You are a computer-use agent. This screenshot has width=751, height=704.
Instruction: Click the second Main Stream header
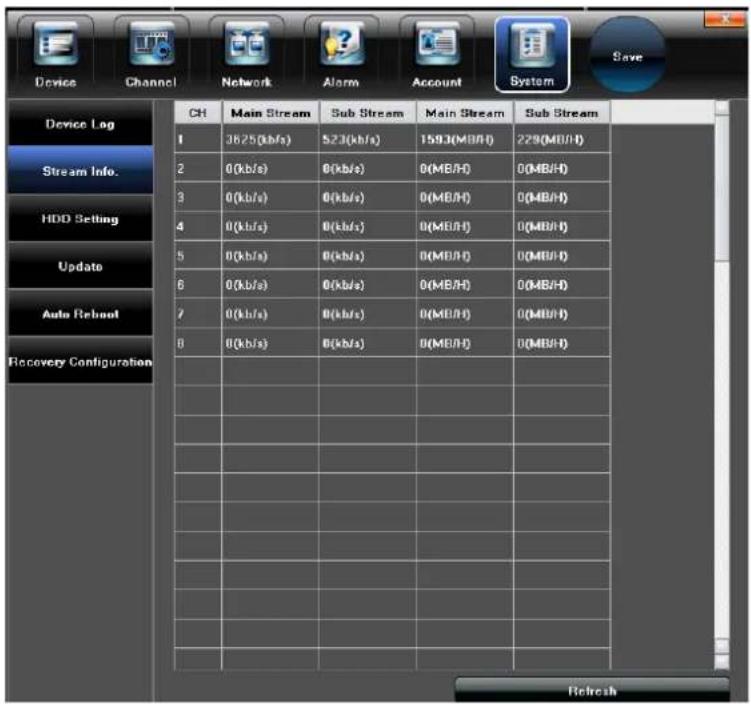pyautogui.click(x=465, y=113)
